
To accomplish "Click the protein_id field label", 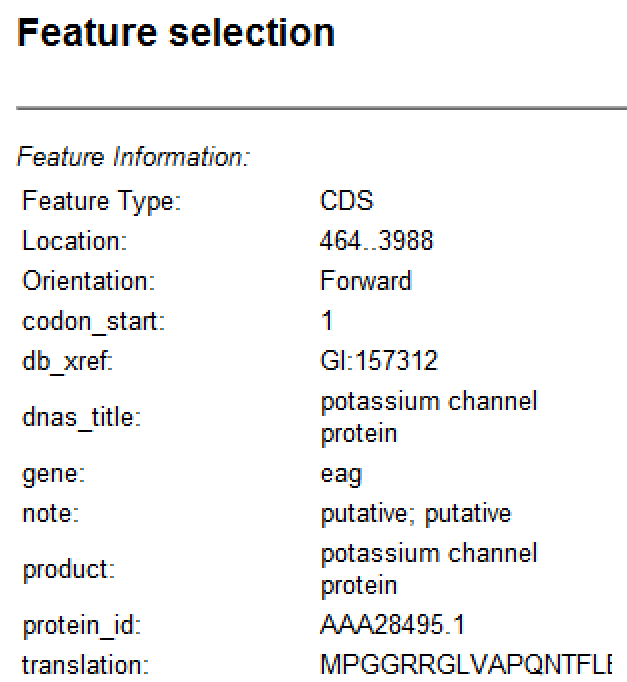I will pyautogui.click(x=82, y=627).
